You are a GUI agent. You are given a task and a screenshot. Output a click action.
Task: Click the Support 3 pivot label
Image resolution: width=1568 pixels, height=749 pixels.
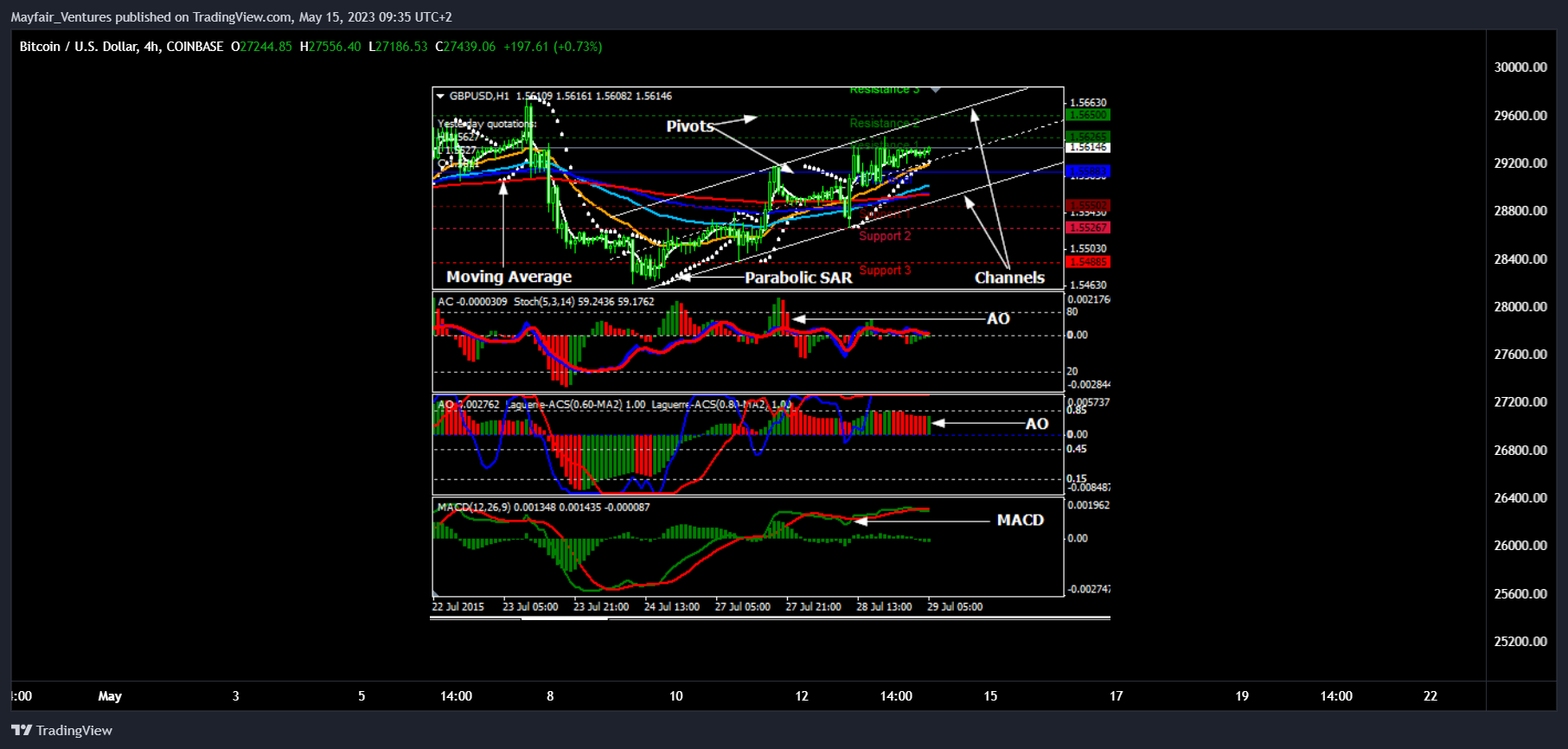point(885,271)
